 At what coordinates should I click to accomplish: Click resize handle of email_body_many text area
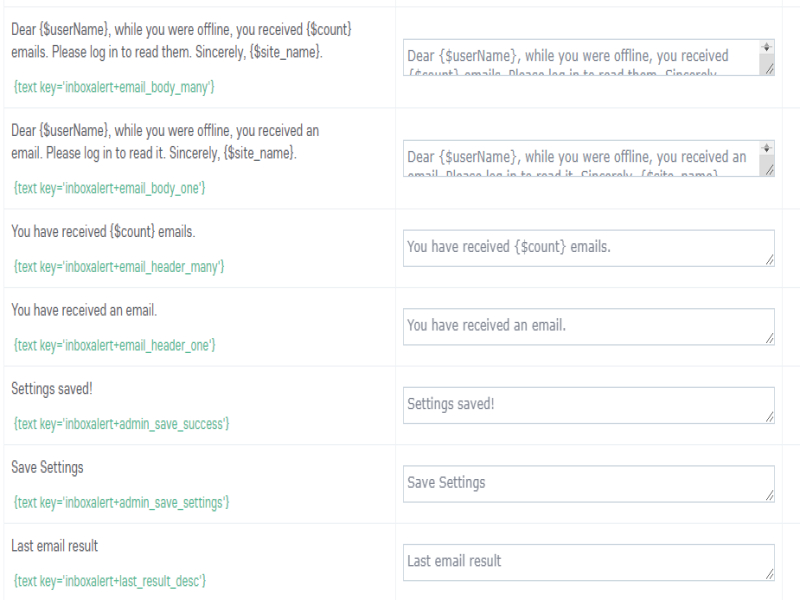768,68
